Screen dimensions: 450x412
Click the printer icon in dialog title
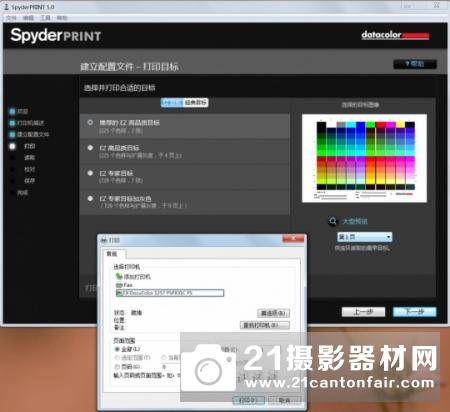click(x=104, y=240)
